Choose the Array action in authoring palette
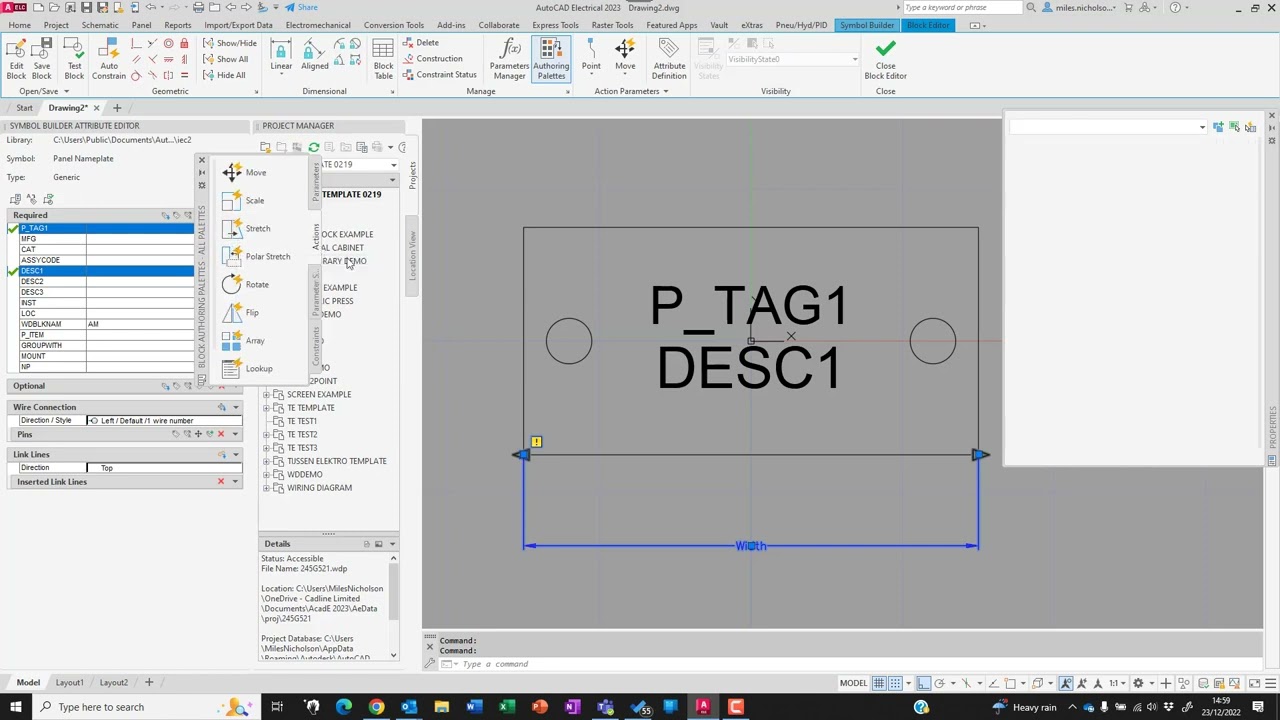Viewport: 1280px width, 720px height. click(x=243, y=340)
